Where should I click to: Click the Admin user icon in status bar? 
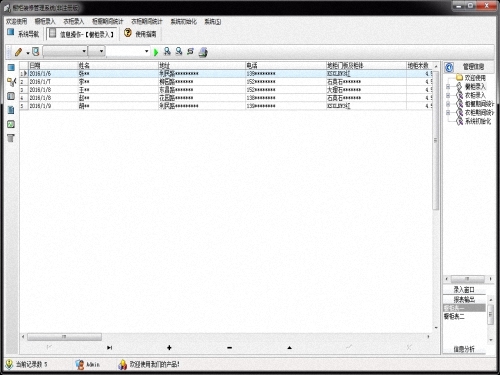click(x=80, y=365)
